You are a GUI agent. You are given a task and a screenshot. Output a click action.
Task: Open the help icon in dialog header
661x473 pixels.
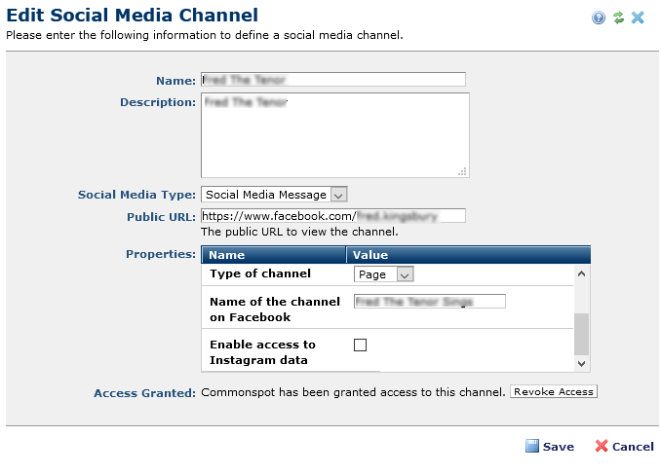point(599,18)
